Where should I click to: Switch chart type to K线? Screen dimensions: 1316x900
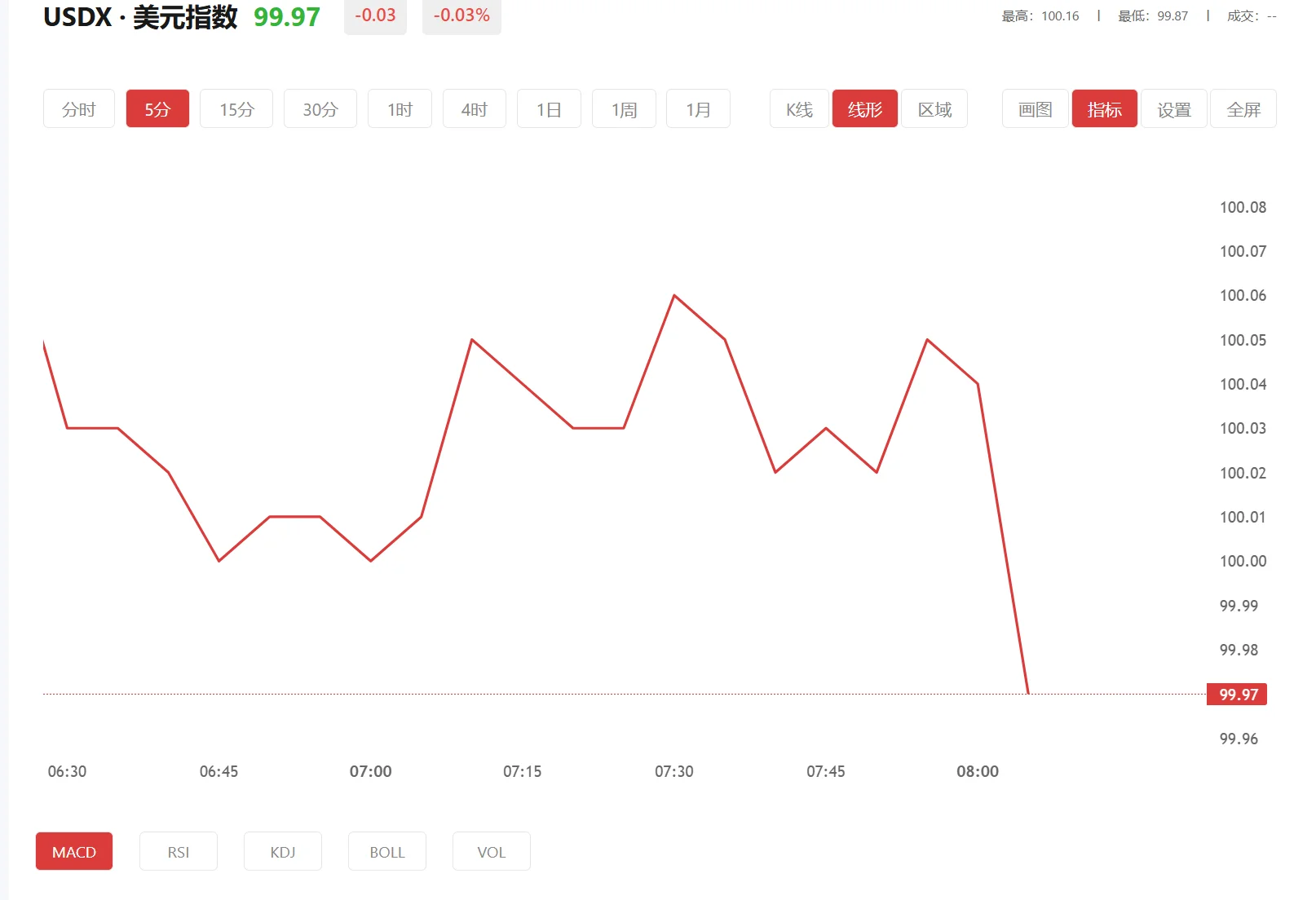(x=799, y=109)
